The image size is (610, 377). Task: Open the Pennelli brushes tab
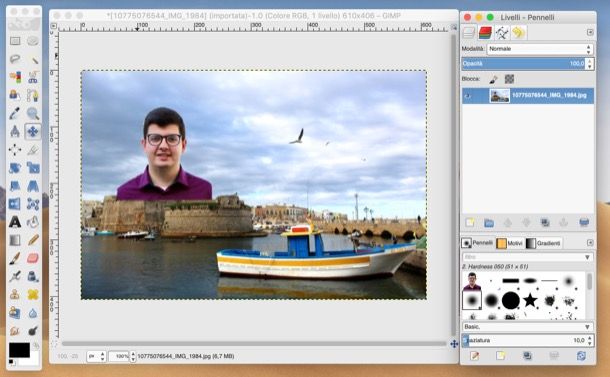(x=477, y=243)
